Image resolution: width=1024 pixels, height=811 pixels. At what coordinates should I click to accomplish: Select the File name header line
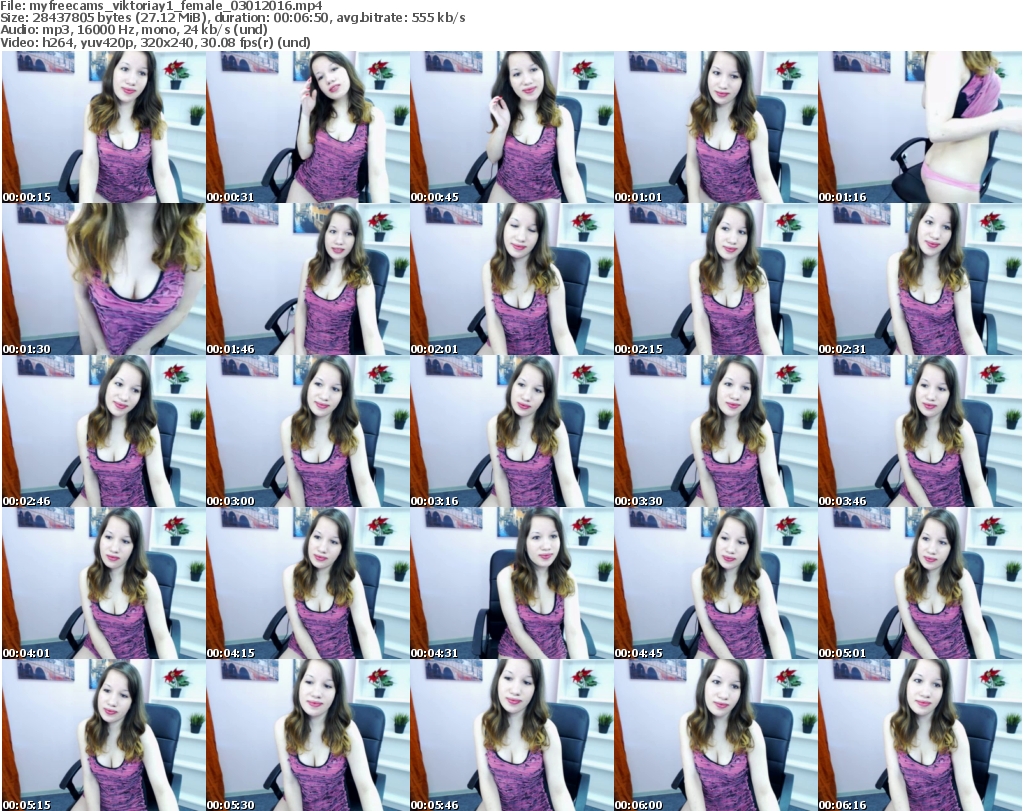tap(161, 6)
